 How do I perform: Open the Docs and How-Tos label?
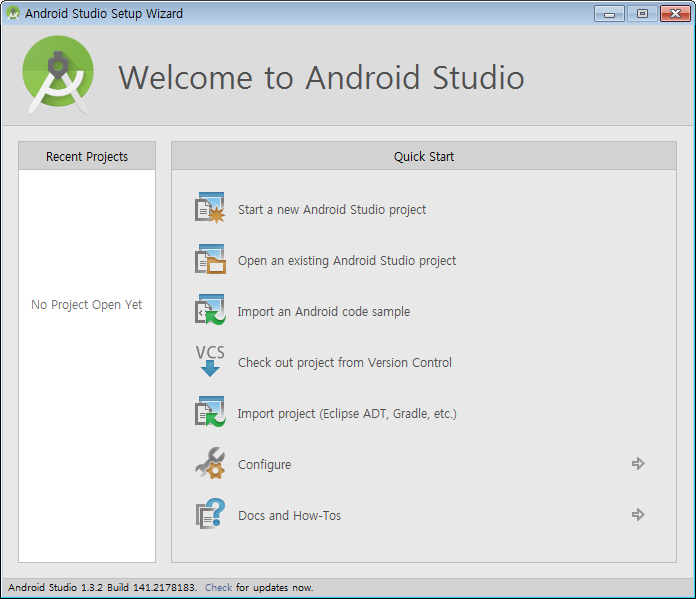289,516
